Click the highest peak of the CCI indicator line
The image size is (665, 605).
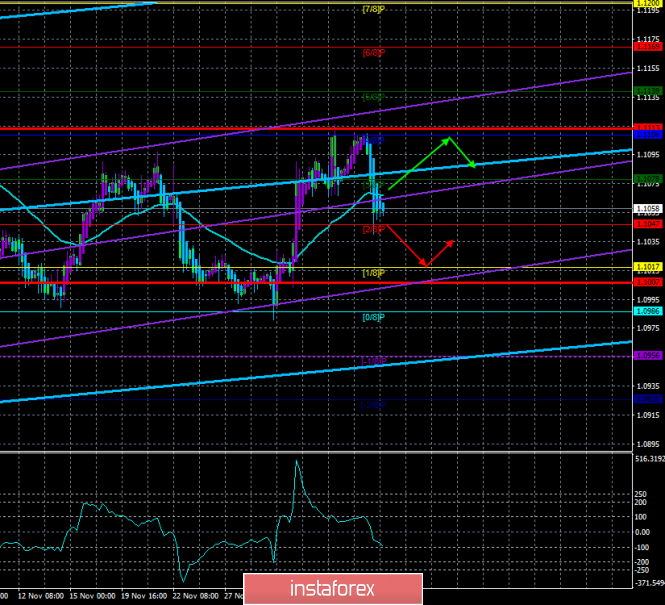click(x=296, y=462)
